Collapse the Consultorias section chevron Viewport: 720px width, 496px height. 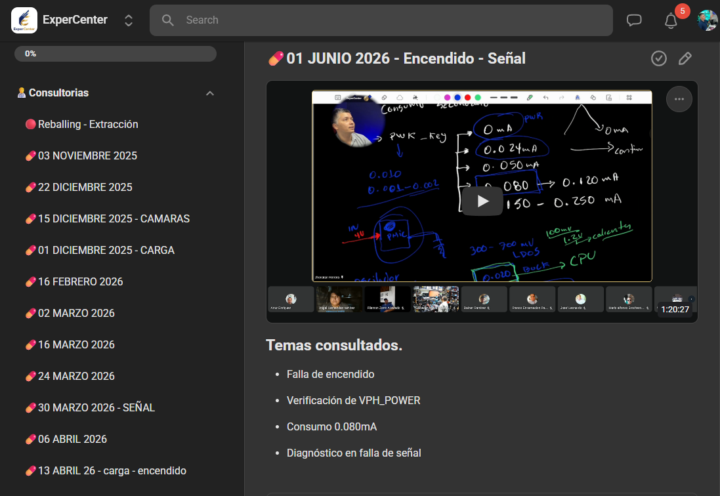[210, 93]
